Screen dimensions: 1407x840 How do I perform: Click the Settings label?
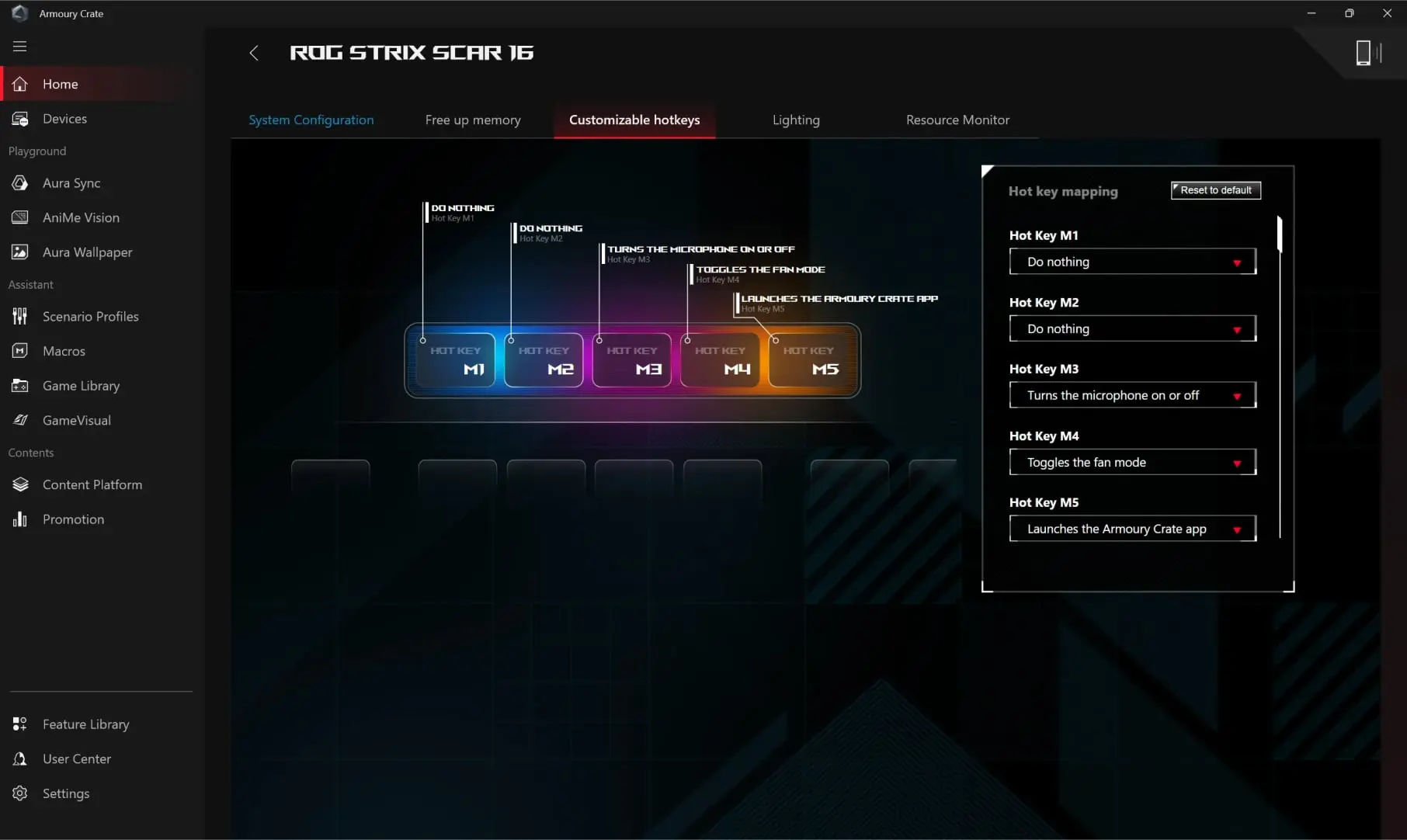point(66,793)
